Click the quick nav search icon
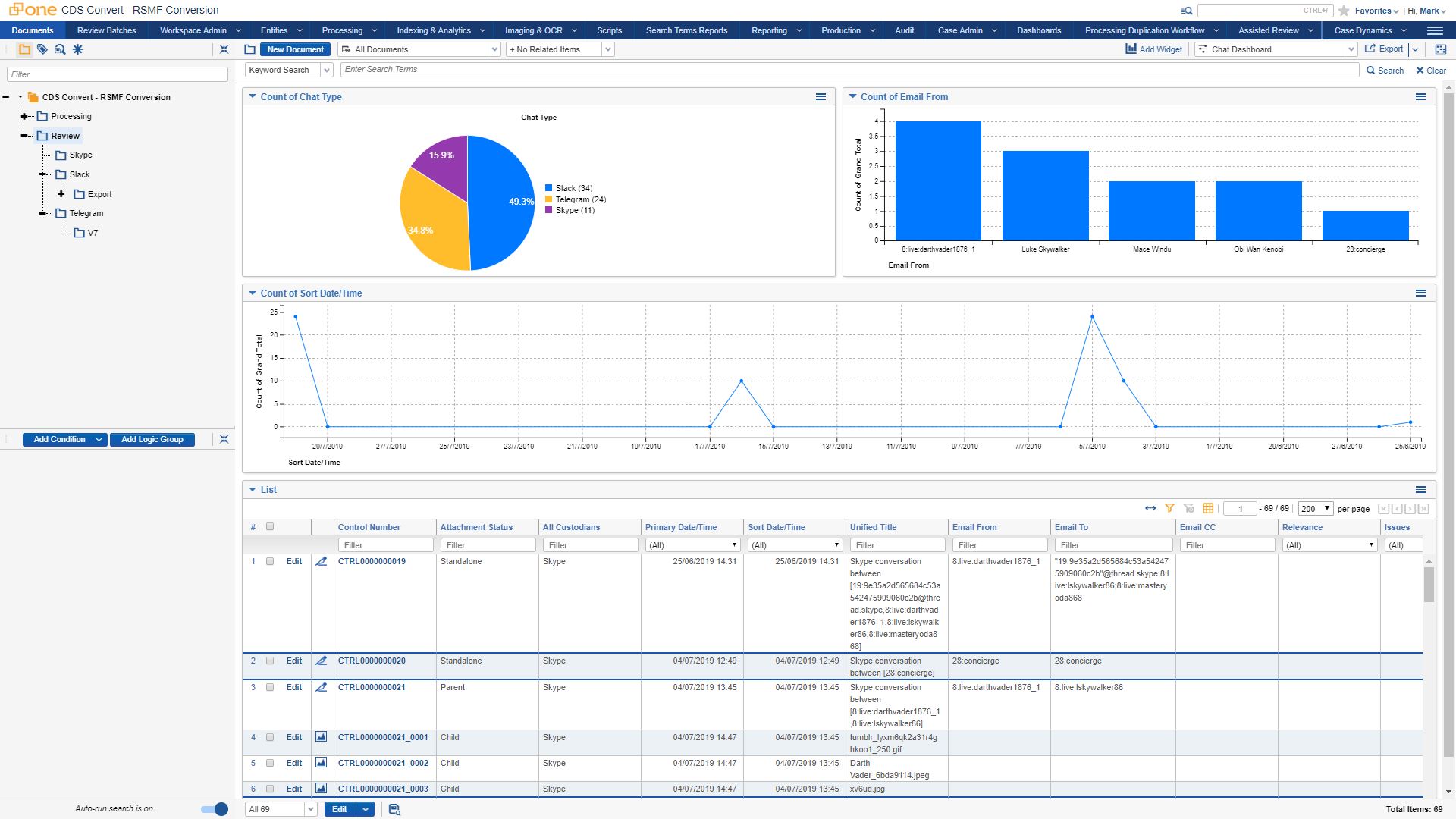This screenshot has height=819, width=1456. click(x=1187, y=11)
